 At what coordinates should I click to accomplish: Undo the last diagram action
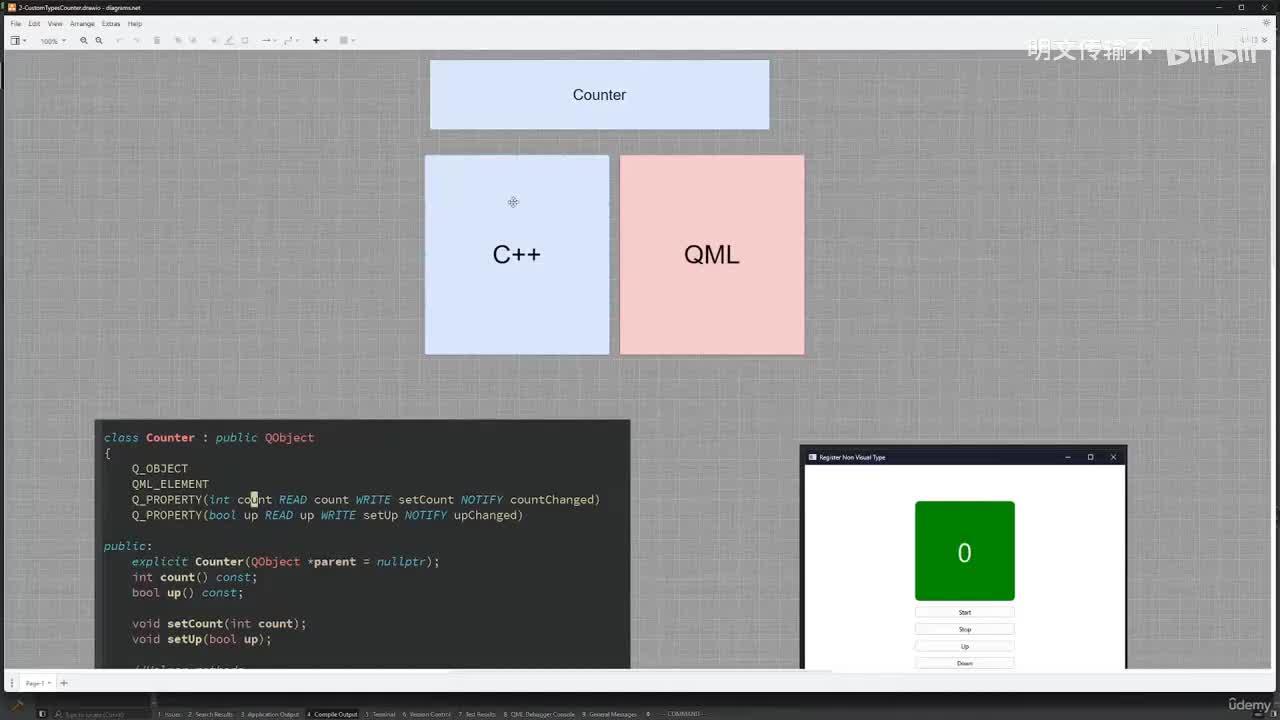point(120,41)
